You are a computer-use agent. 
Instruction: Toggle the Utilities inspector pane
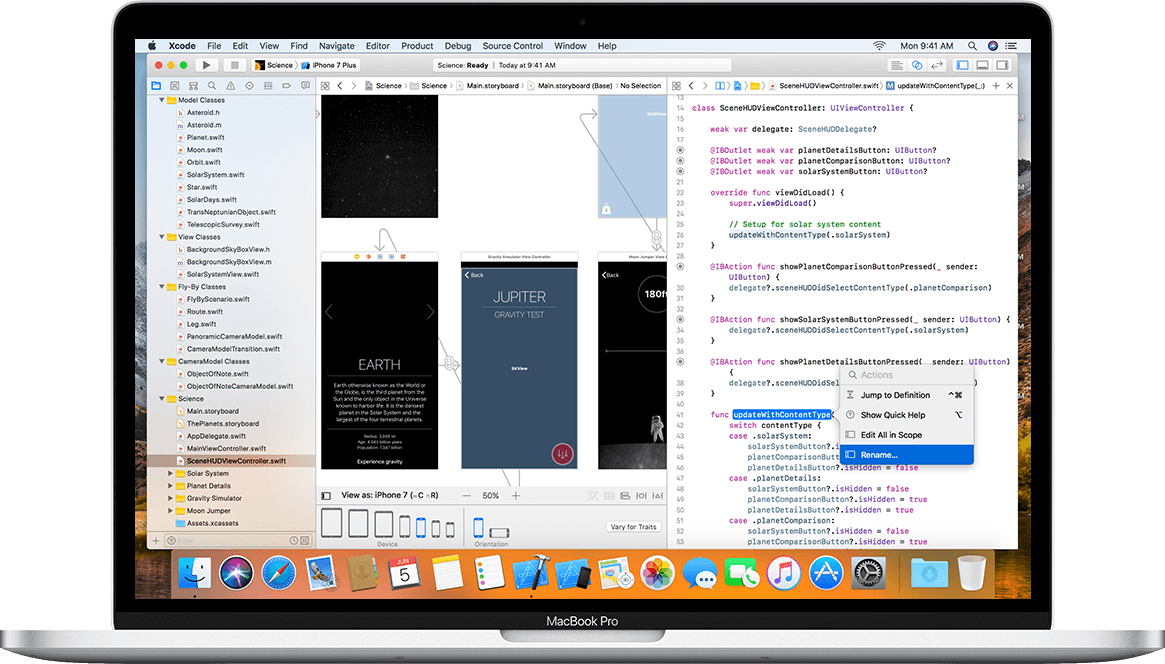click(1002, 65)
